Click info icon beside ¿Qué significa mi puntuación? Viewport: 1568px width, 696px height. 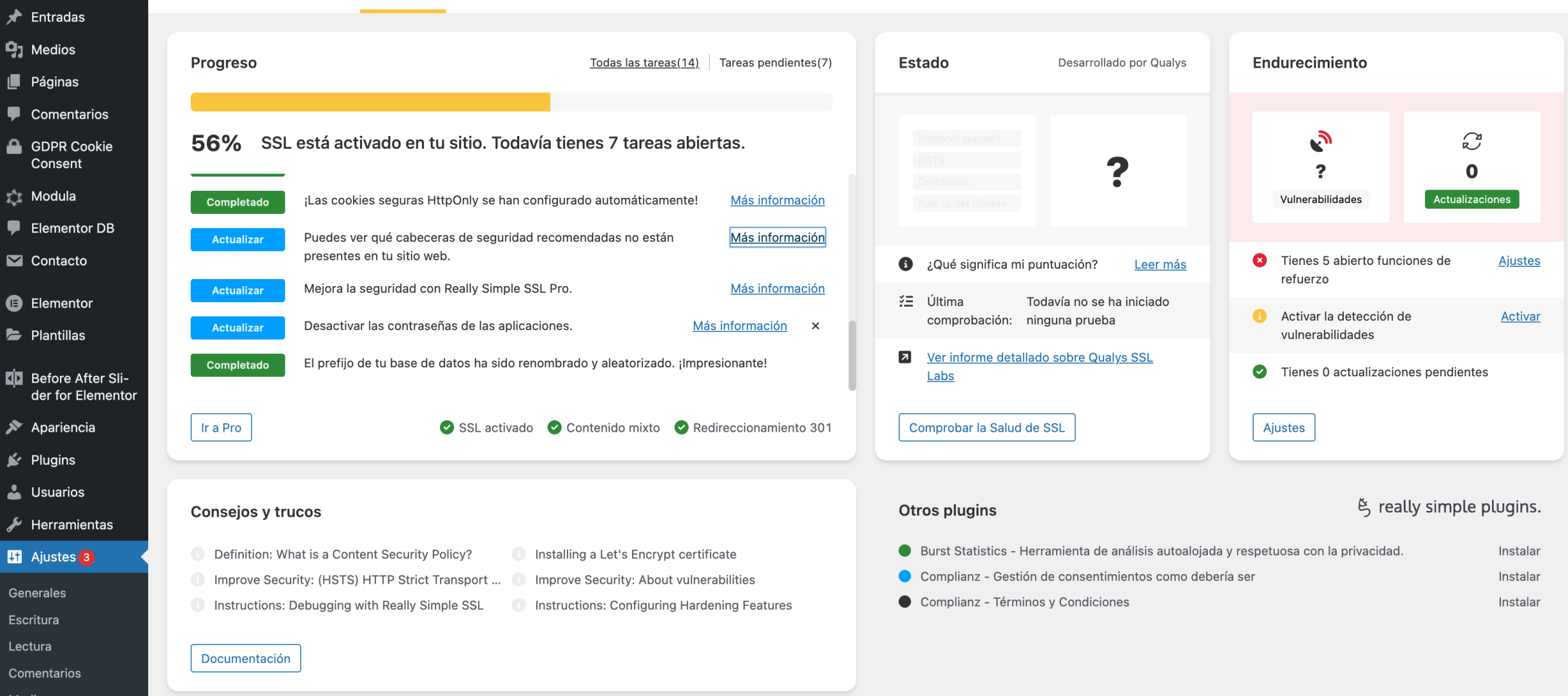(906, 264)
